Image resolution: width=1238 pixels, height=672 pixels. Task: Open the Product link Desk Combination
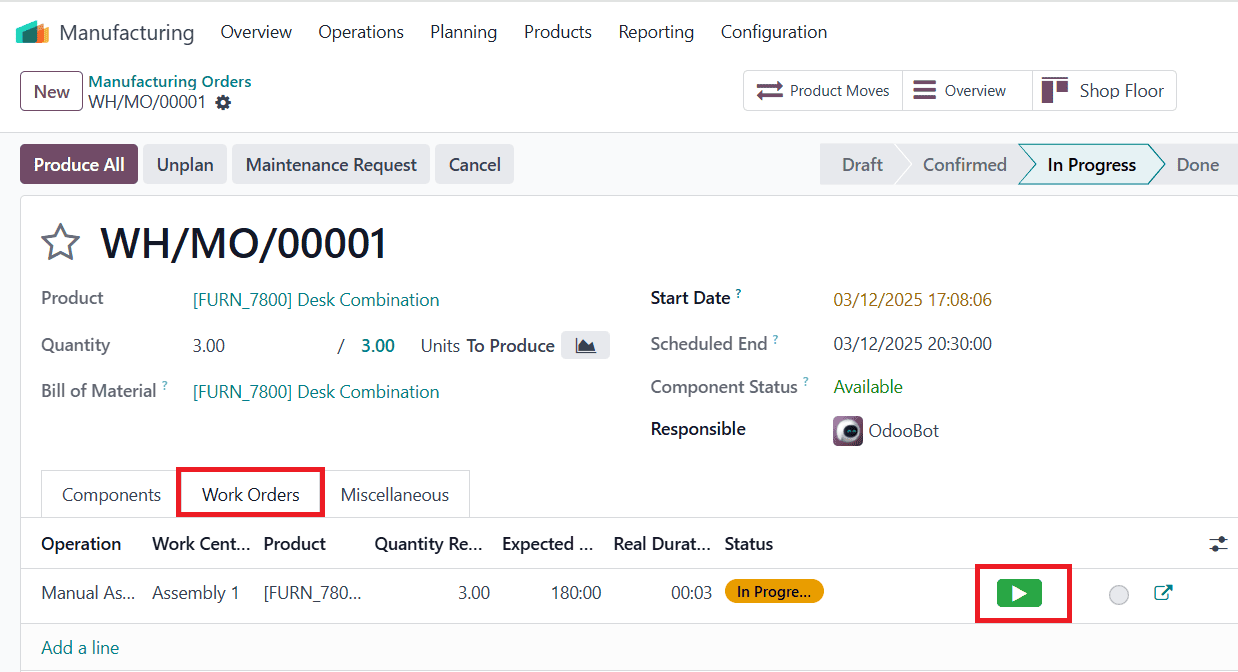coord(316,300)
